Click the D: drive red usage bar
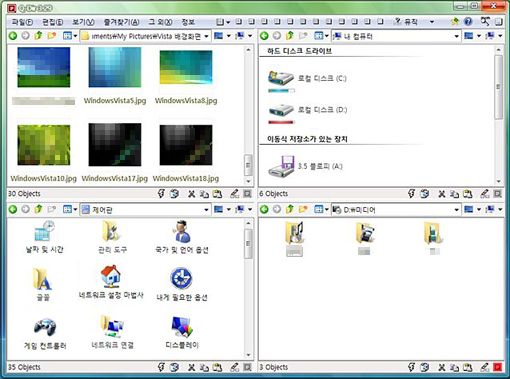 [281, 122]
